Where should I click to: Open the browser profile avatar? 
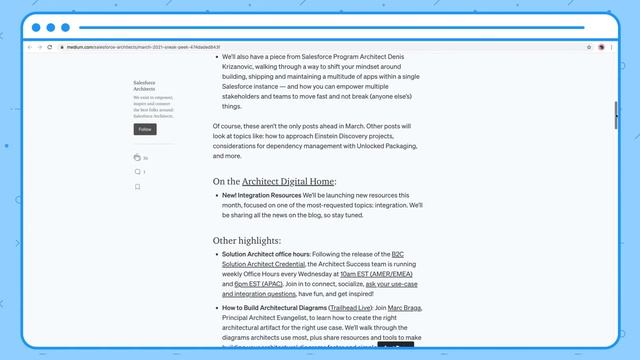point(601,47)
